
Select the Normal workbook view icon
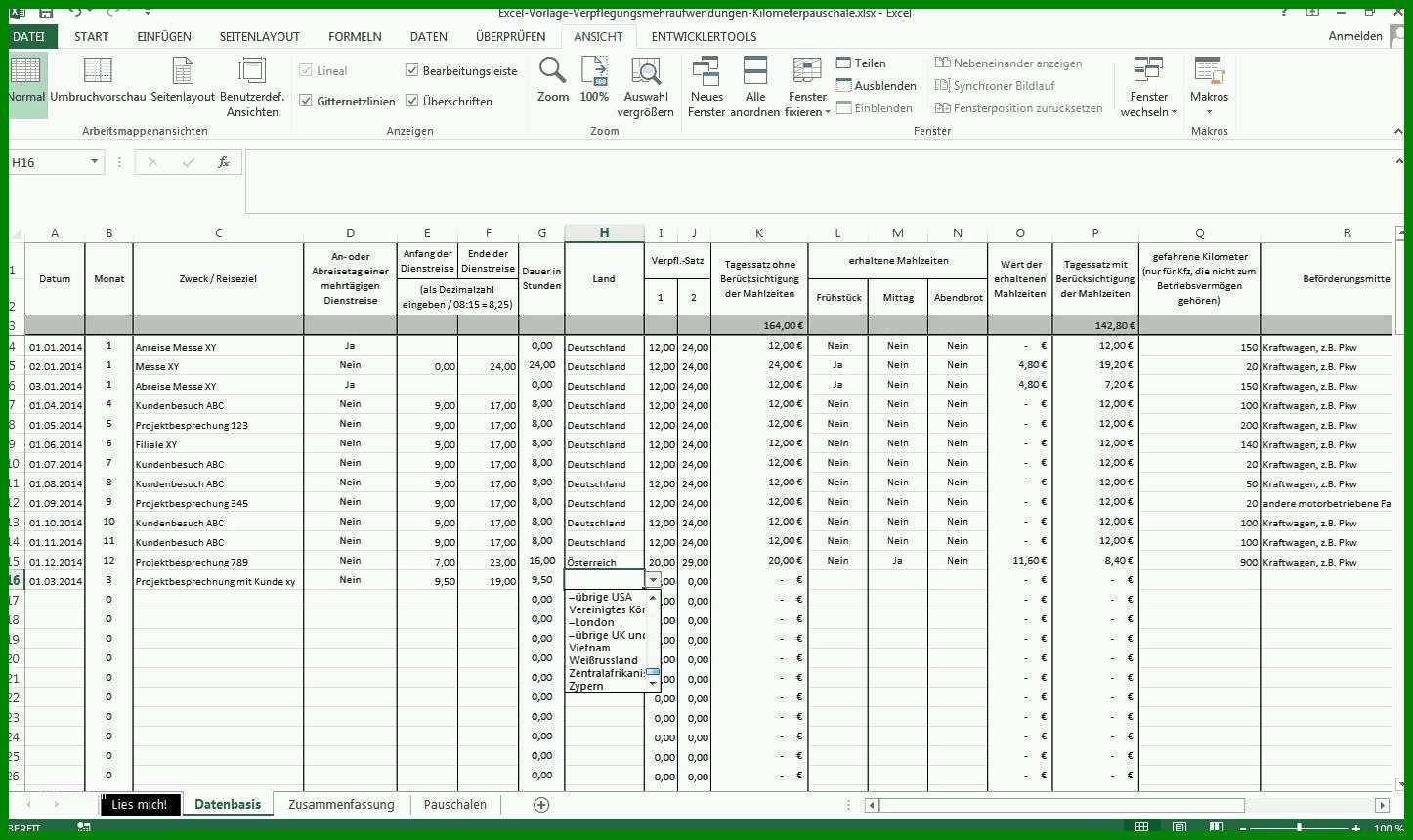pyautogui.click(x=26, y=70)
